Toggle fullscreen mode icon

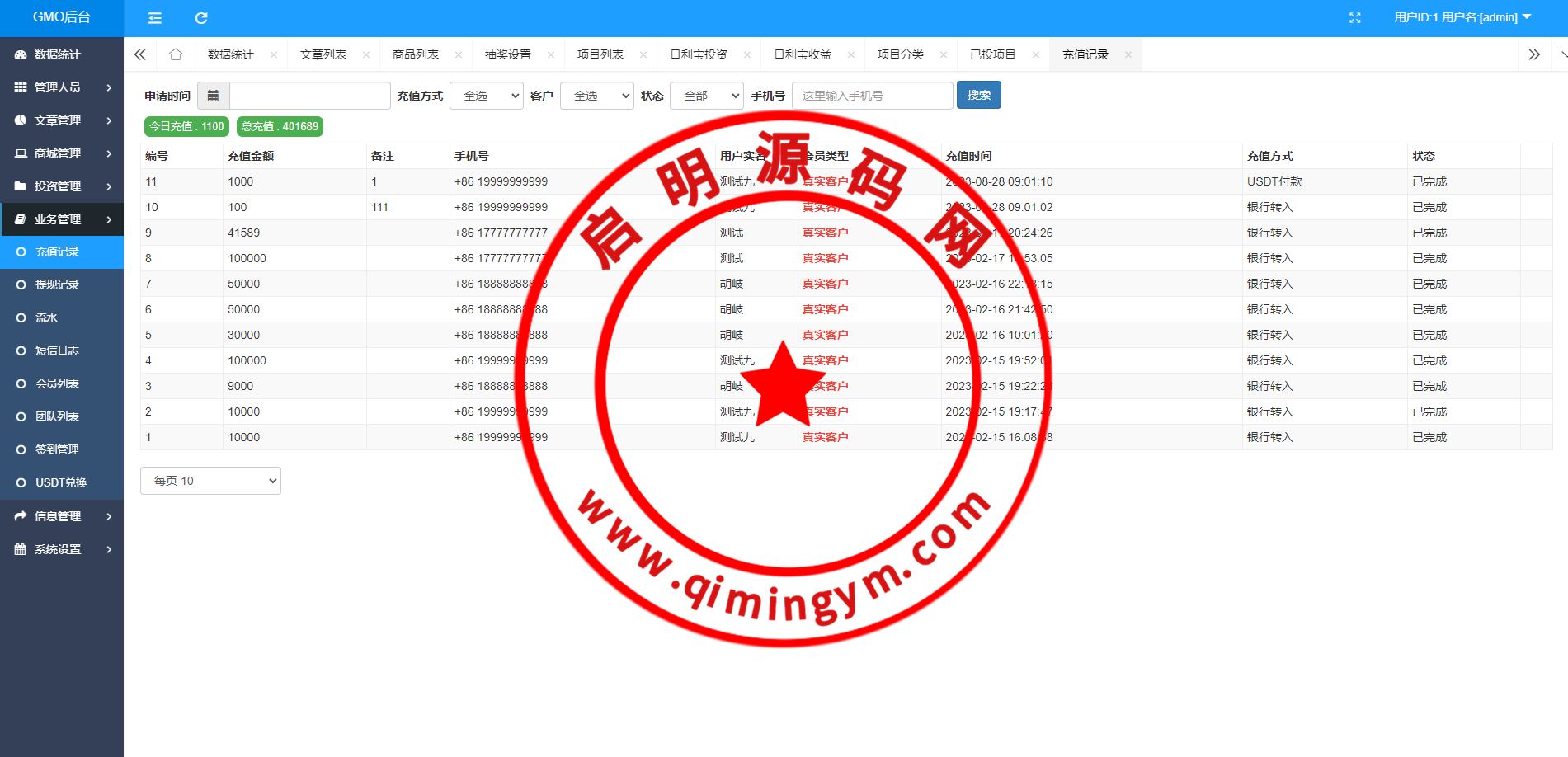pos(1354,17)
